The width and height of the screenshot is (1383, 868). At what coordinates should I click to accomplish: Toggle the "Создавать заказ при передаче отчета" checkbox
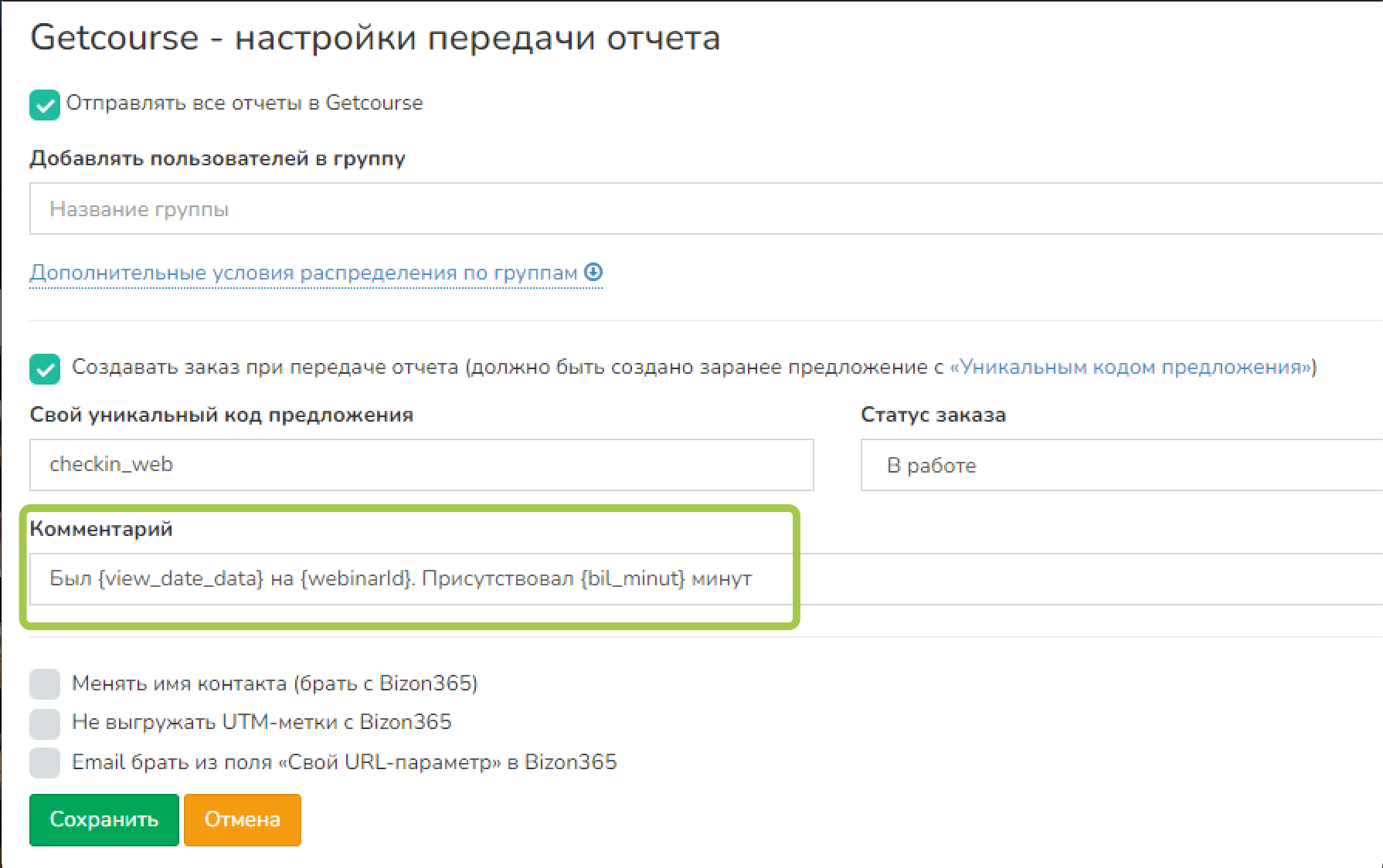point(45,368)
